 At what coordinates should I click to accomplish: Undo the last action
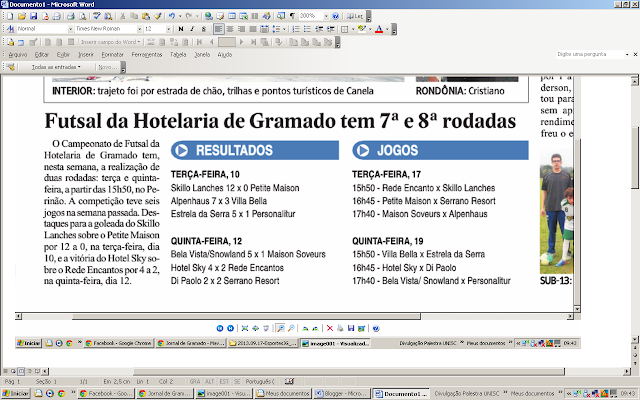tap(172, 16)
